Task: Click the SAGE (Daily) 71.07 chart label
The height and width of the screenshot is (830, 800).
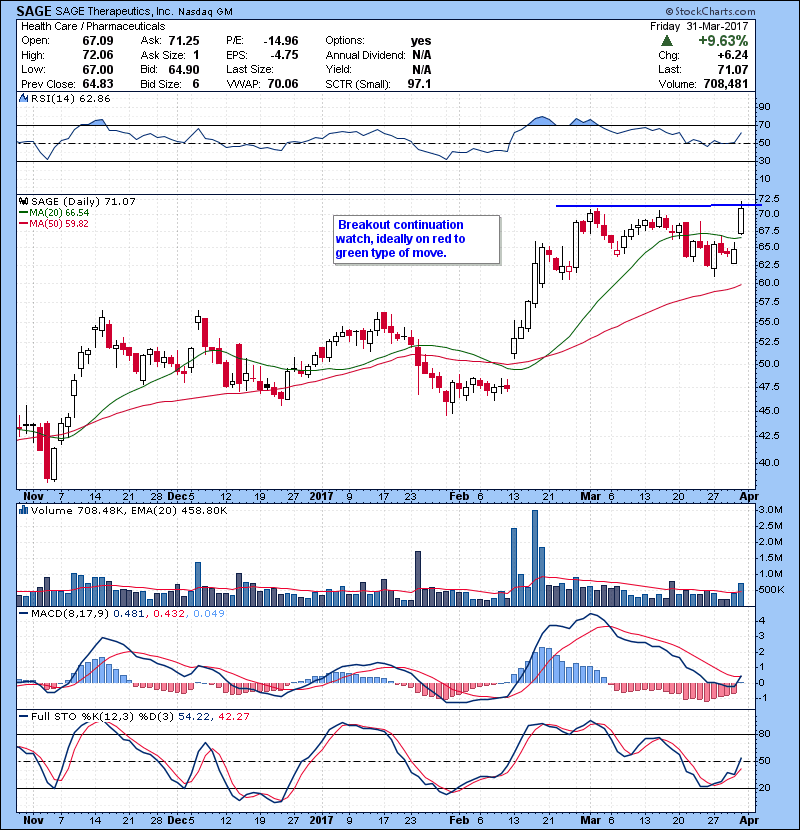Action: (83, 202)
